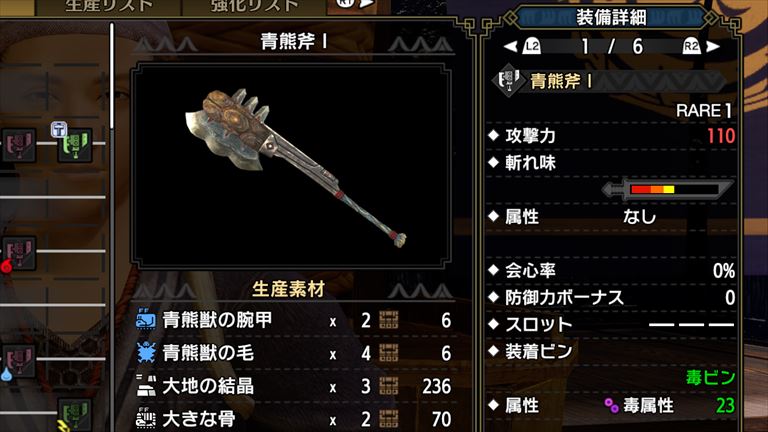Switch to the 強化リスト tab
This screenshot has width=768, height=432.
(x=254, y=6)
